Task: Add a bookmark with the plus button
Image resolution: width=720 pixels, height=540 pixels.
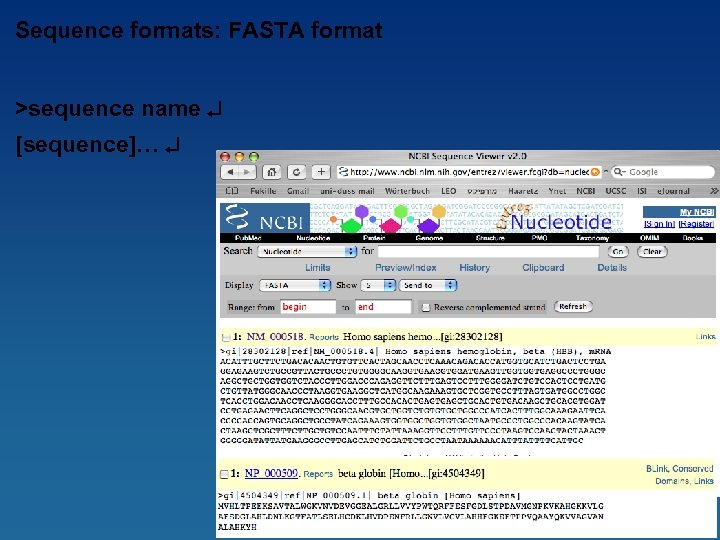Action: (321, 172)
